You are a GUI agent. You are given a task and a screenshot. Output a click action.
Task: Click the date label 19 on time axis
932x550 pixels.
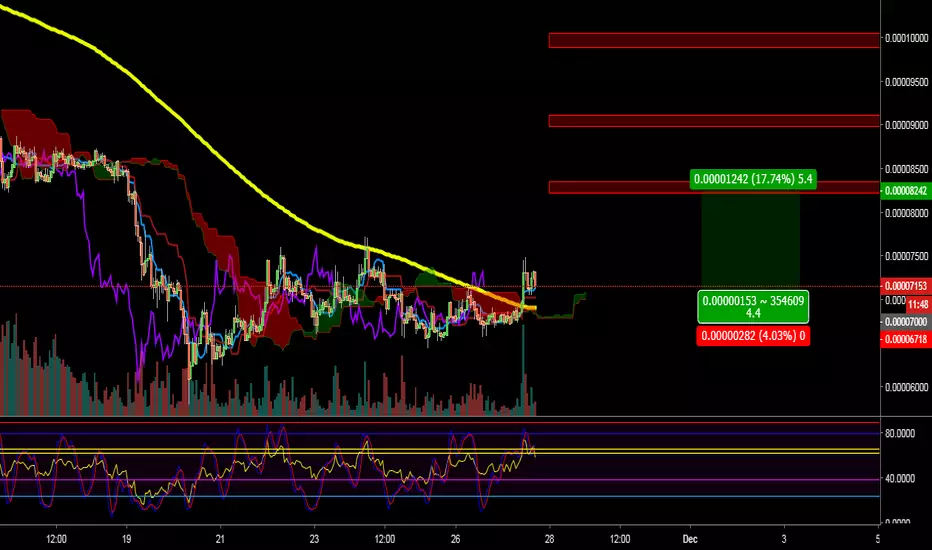click(127, 539)
